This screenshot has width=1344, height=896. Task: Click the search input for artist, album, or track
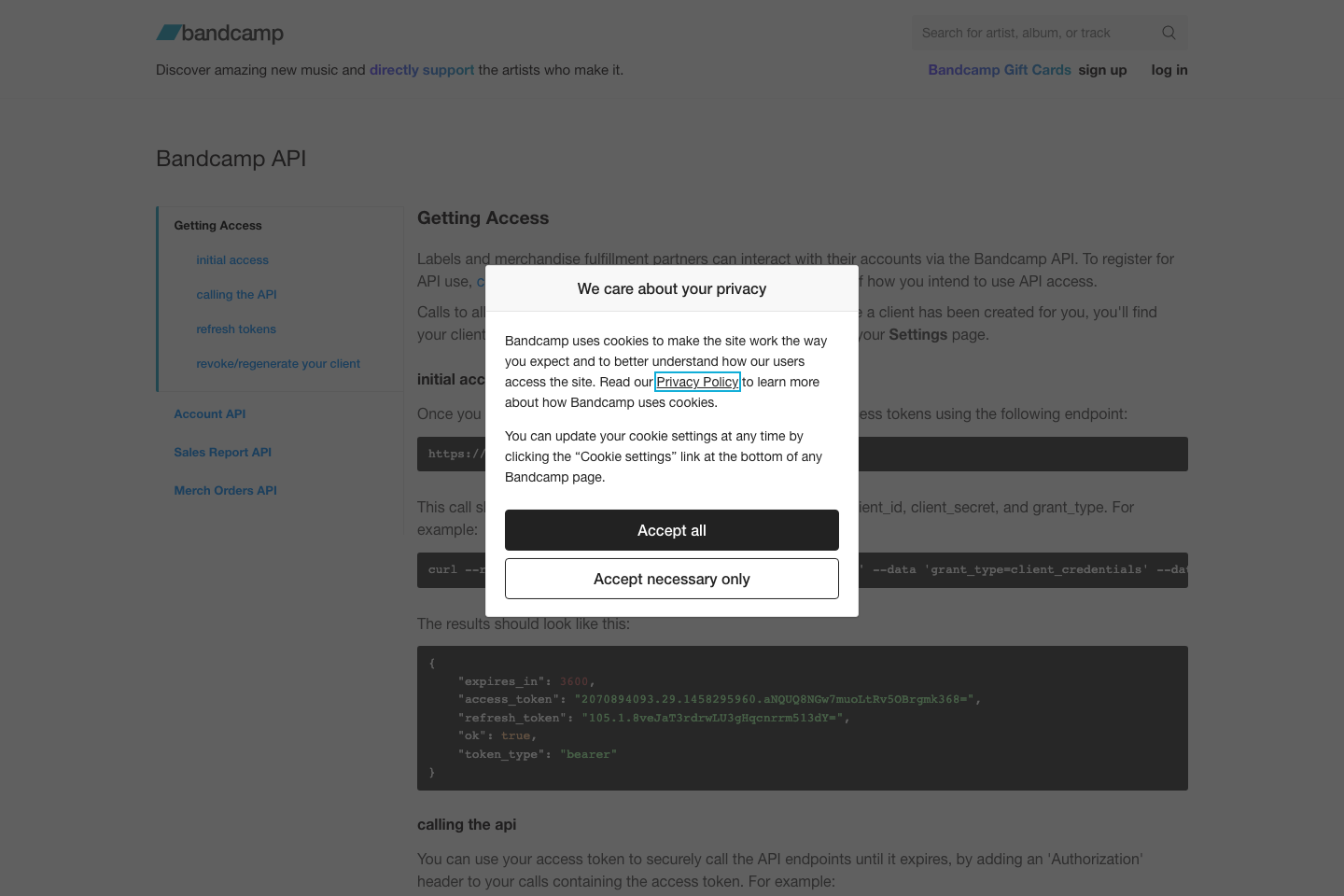1027,33
